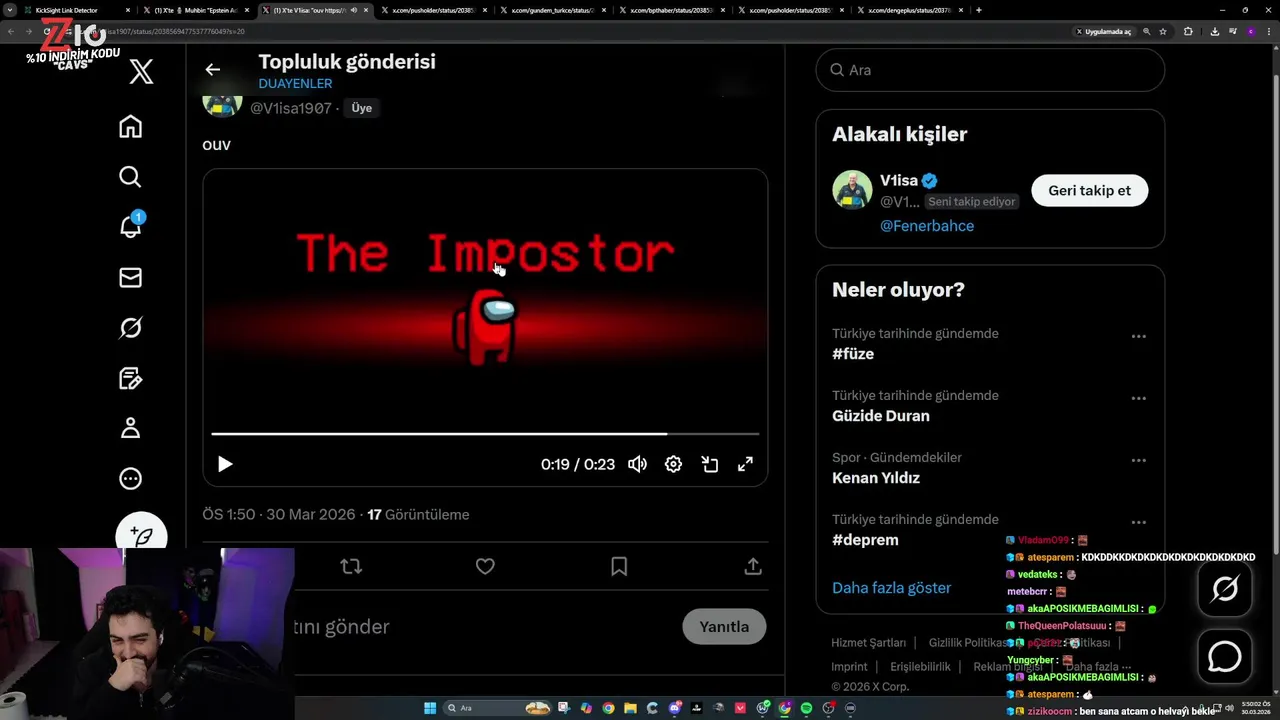The width and height of the screenshot is (1280, 720).
Task: Open a new browser tab
Action: click(978, 10)
